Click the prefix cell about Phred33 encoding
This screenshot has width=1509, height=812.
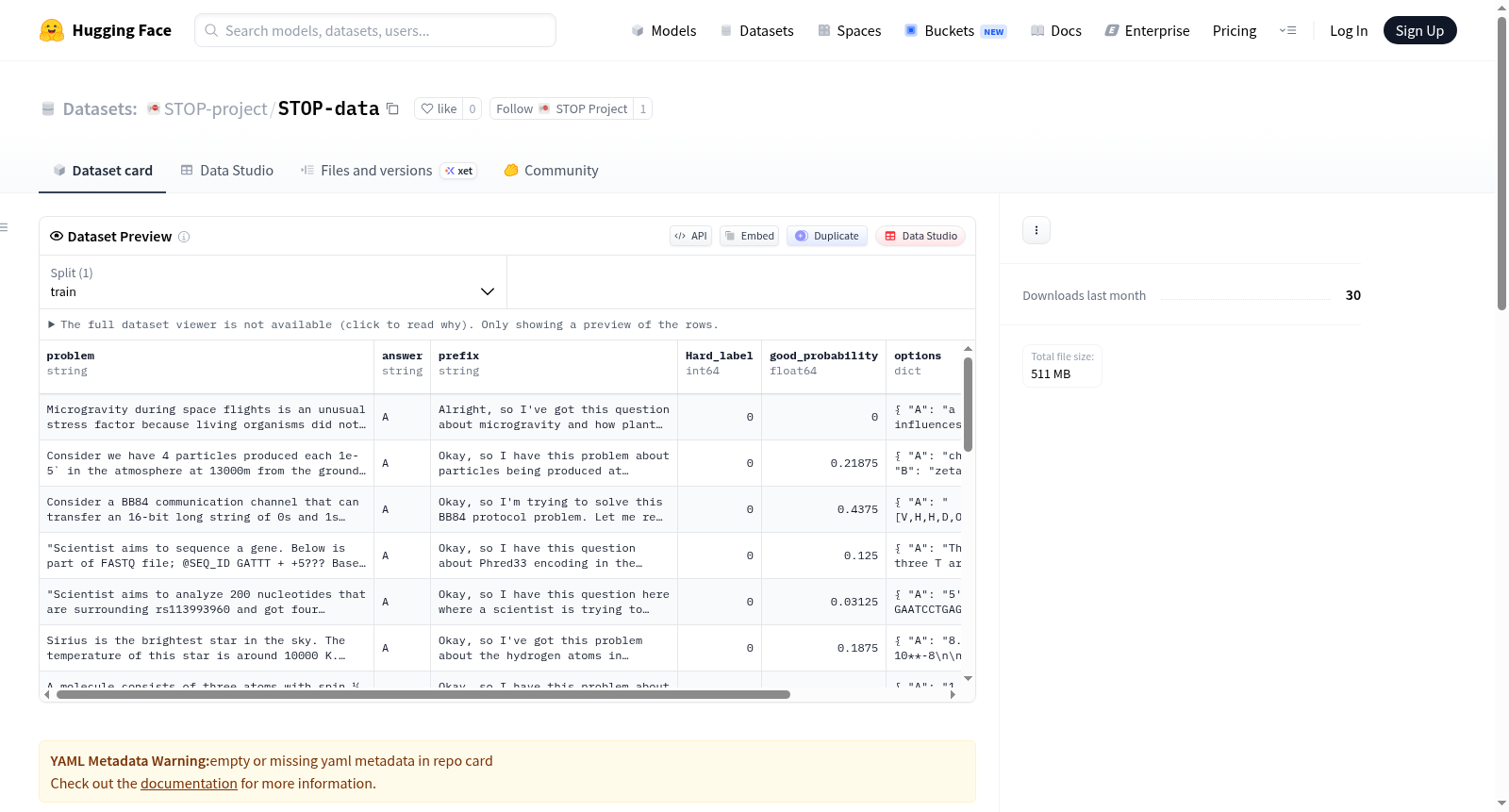[x=555, y=555]
